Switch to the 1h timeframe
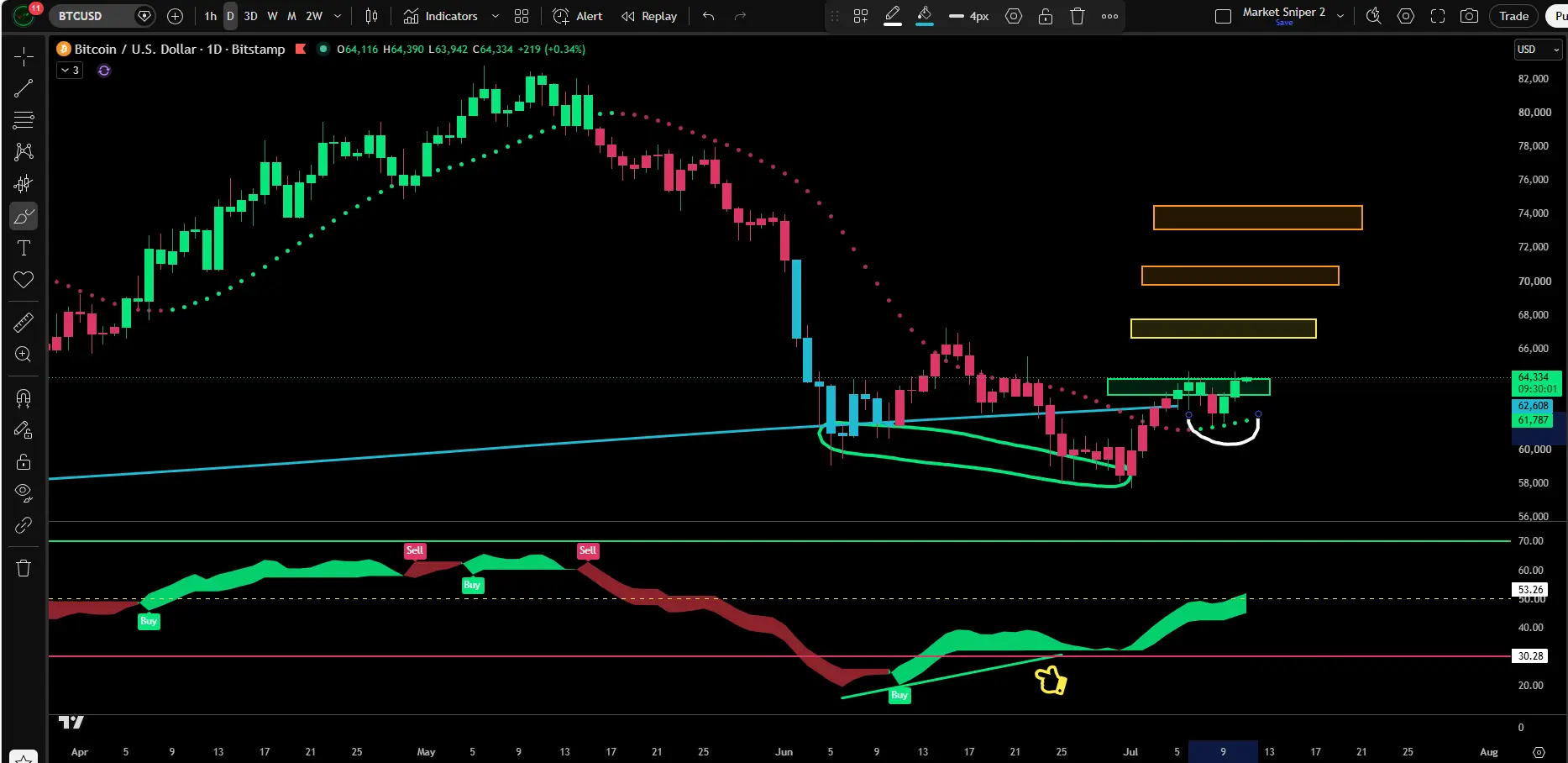The height and width of the screenshot is (763, 1568). pyautogui.click(x=210, y=16)
